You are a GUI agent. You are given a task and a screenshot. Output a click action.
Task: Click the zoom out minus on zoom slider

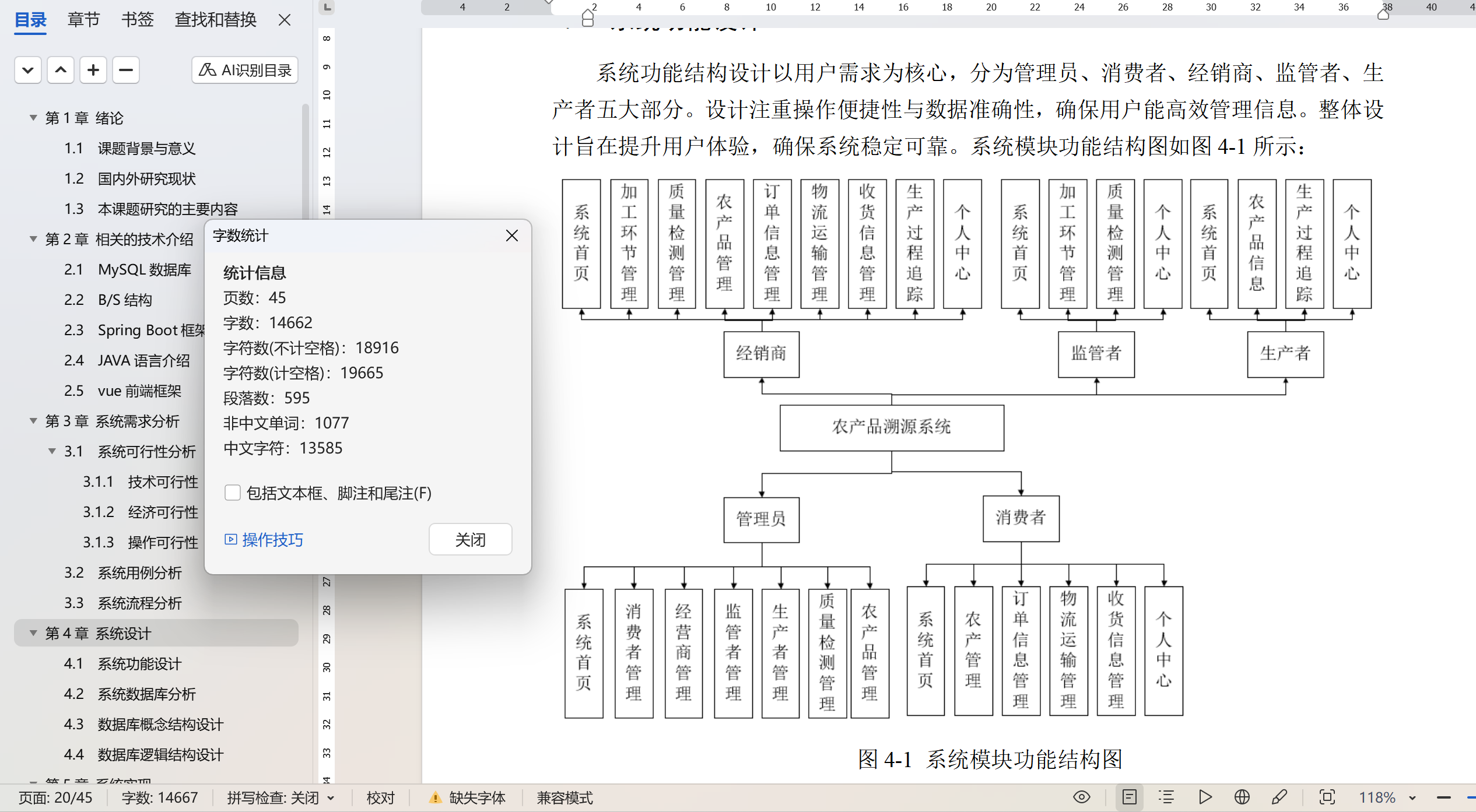[x=1444, y=797]
